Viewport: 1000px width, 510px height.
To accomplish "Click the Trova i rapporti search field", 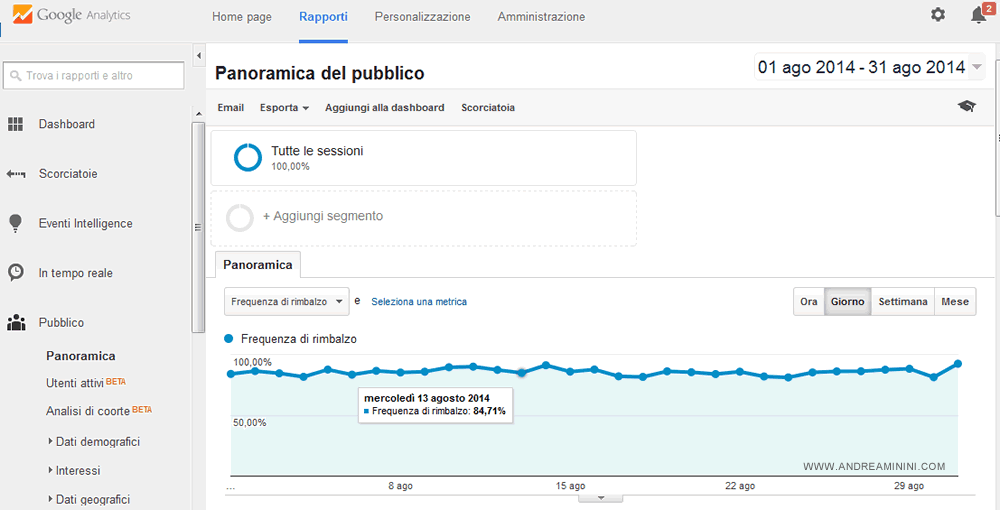I will 94,75.
